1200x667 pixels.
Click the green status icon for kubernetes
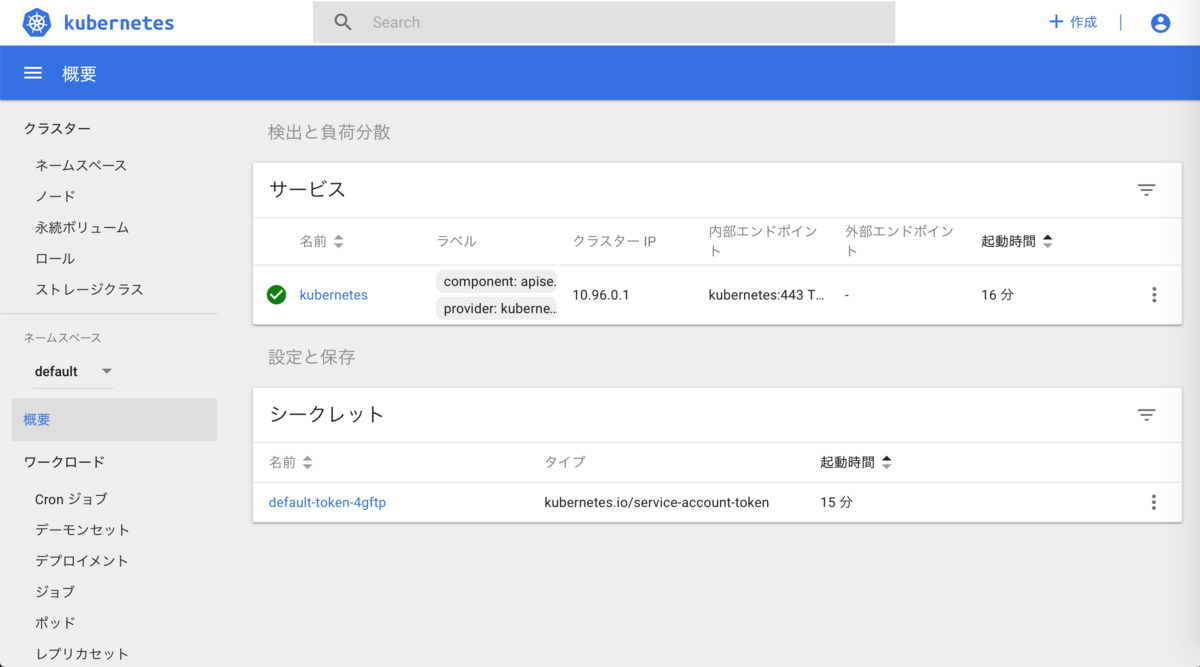tap(277, 295)
